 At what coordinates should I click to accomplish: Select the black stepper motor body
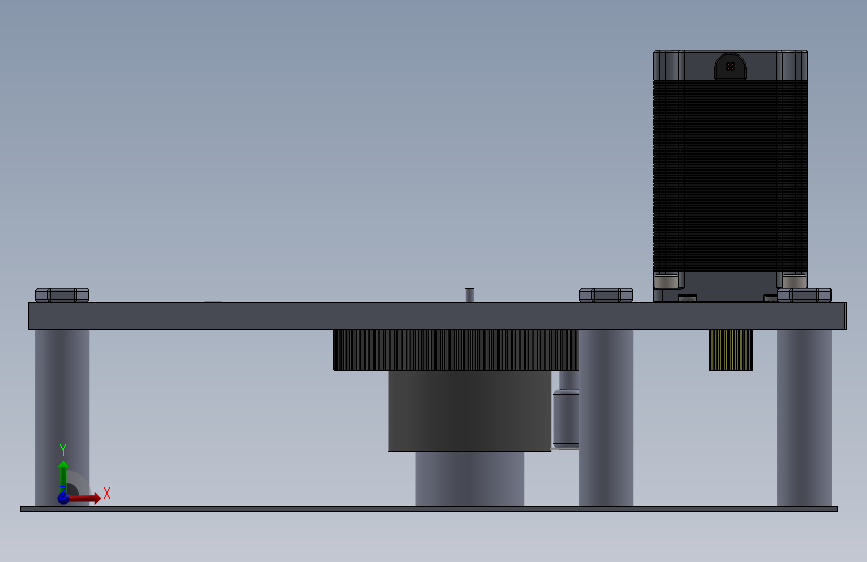[730, 176]
